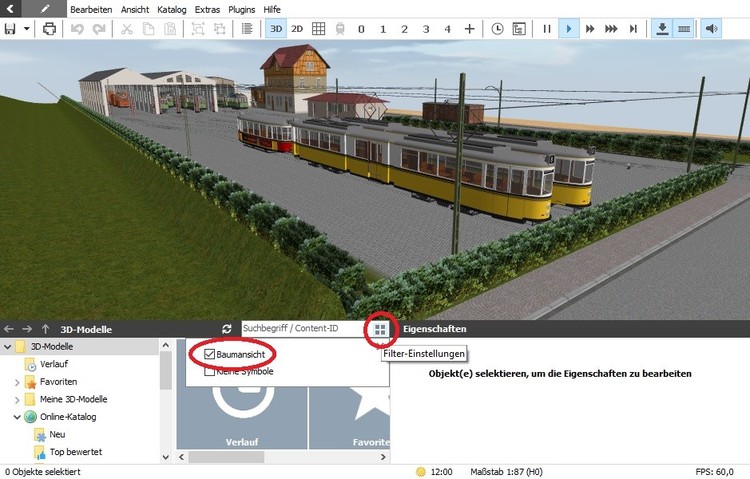750x479 pixels.
Task: Open the simulation time clock icon
Action: tap(497, 29)
